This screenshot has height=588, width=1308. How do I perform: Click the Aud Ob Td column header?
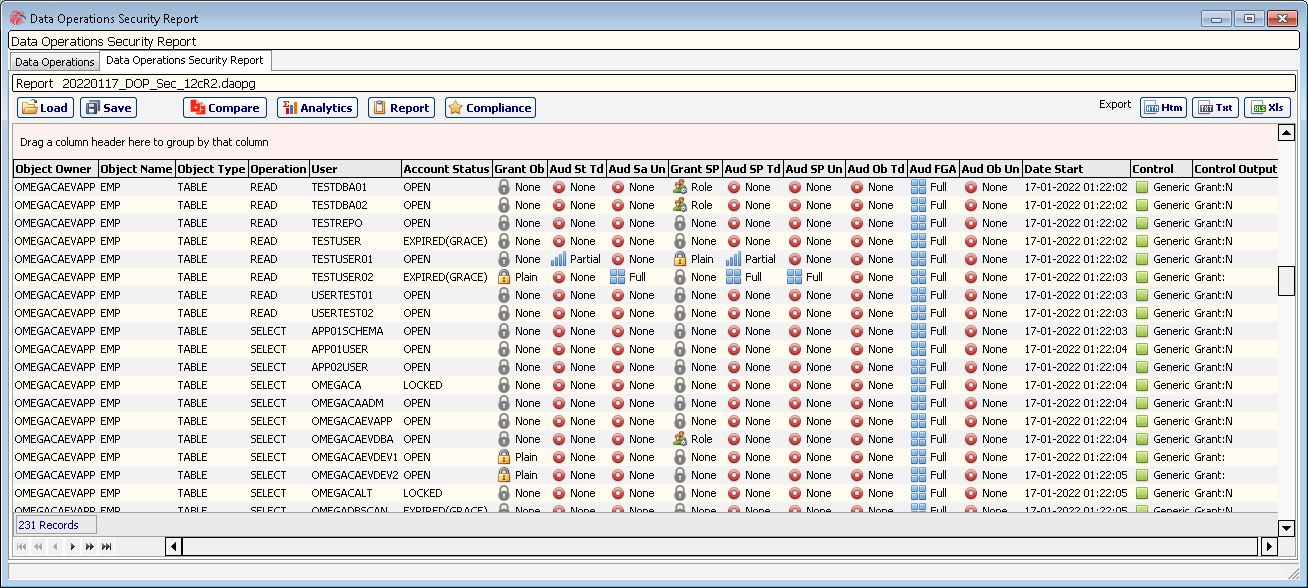[877, 169]
